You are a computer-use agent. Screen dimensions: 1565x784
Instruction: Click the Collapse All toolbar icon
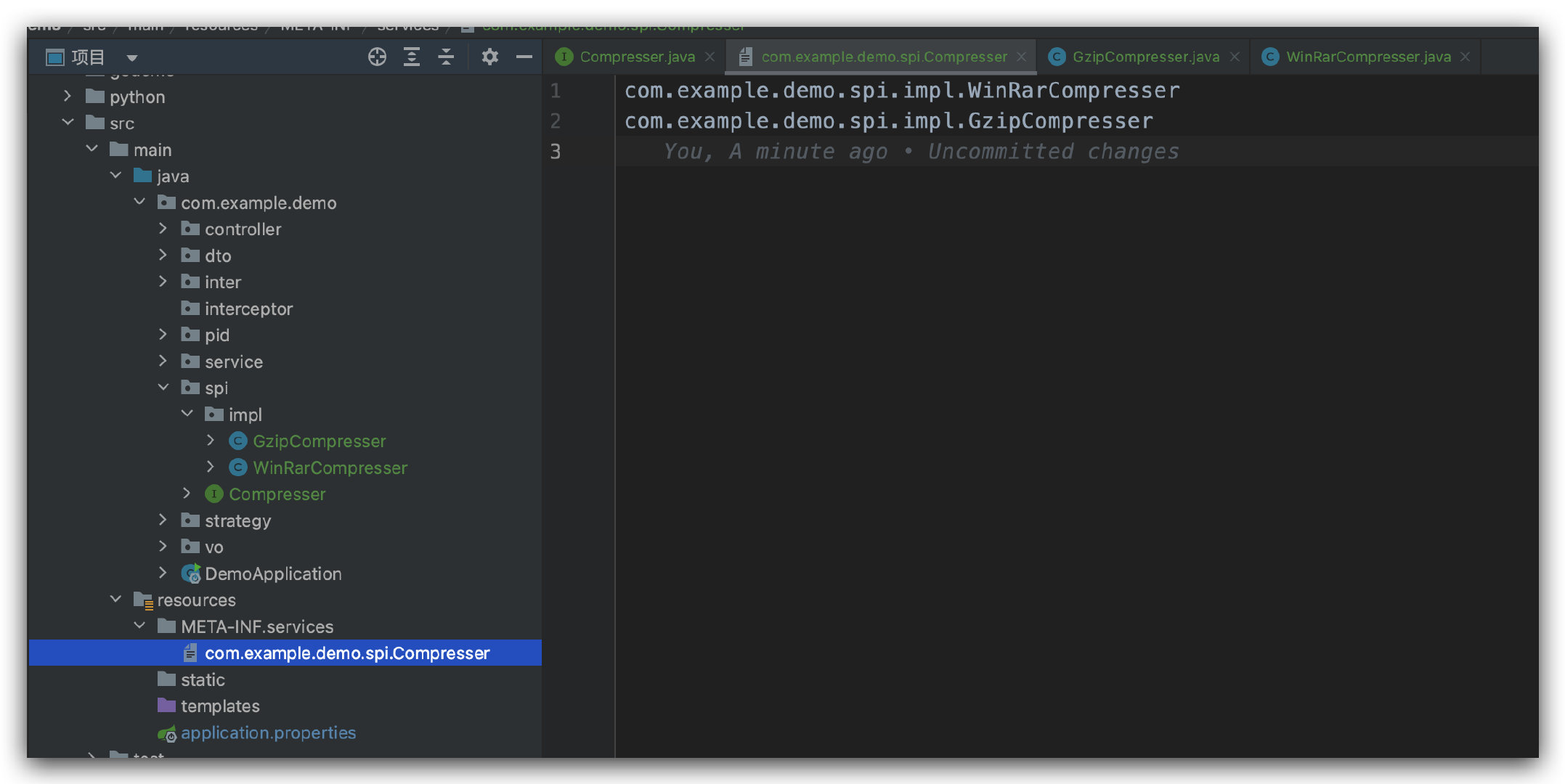click(x=446, y=57)
